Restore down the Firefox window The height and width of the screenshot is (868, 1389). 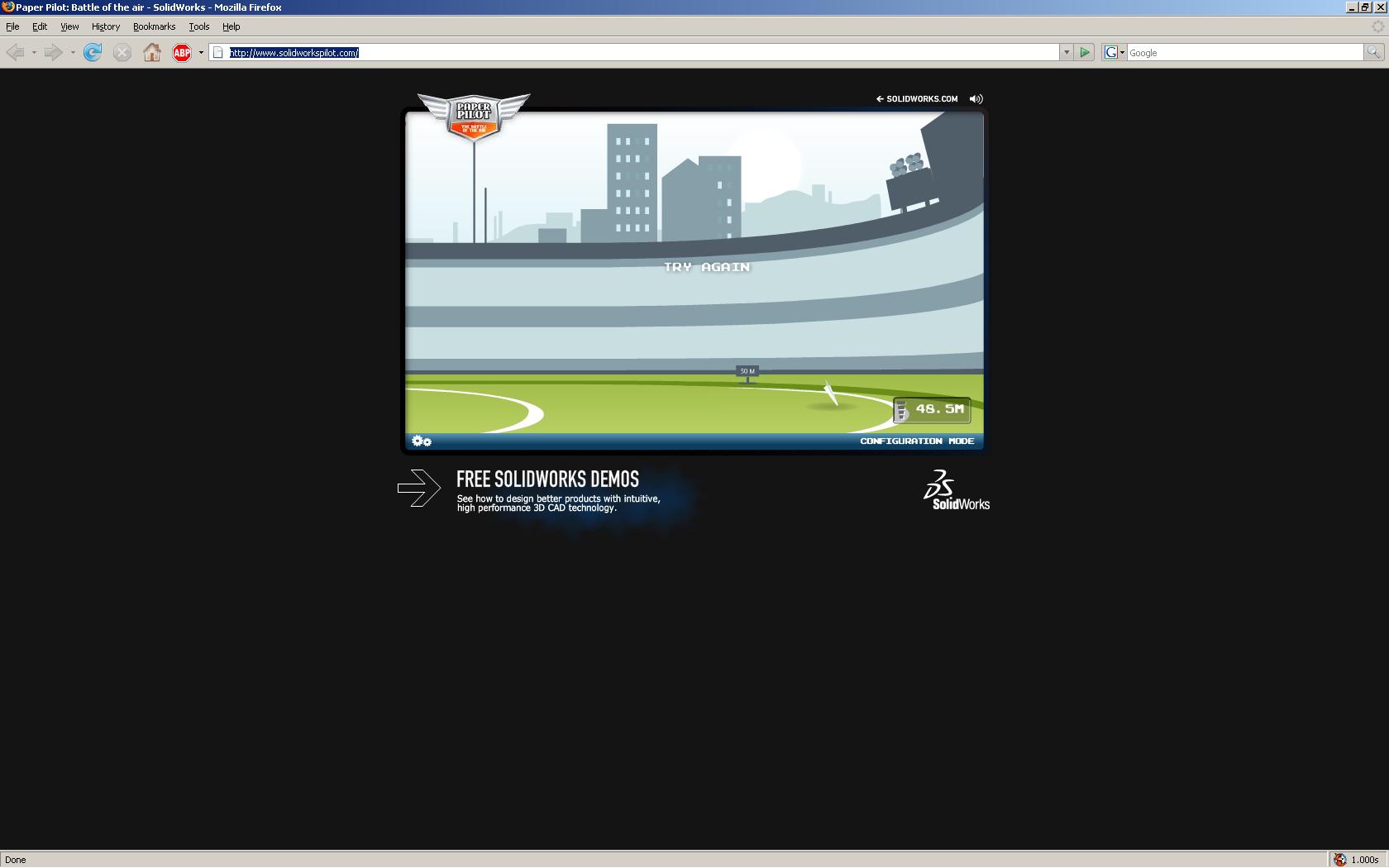[1365, 7]
